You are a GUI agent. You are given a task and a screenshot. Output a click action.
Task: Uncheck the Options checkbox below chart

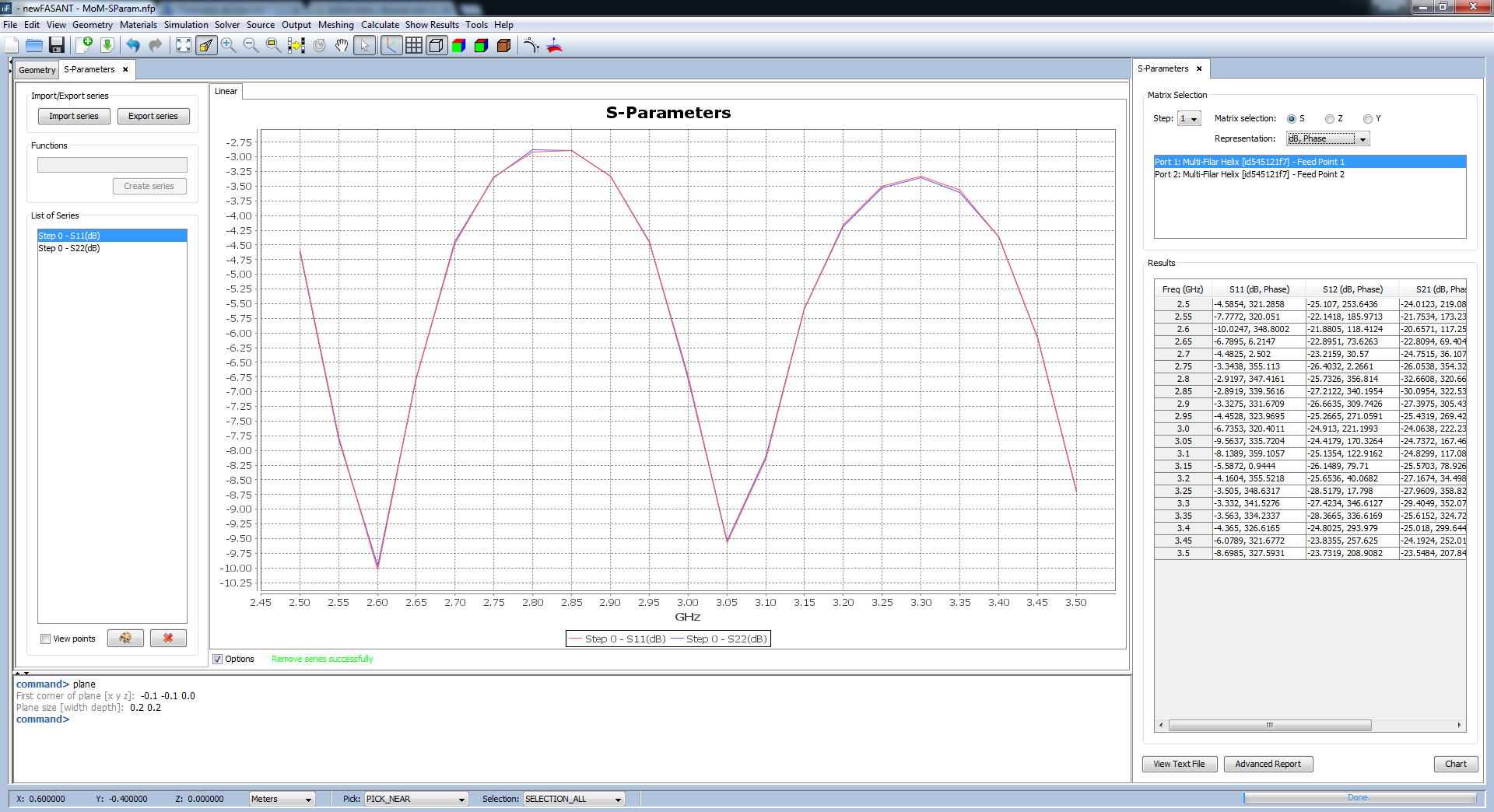tap(218, 659)
